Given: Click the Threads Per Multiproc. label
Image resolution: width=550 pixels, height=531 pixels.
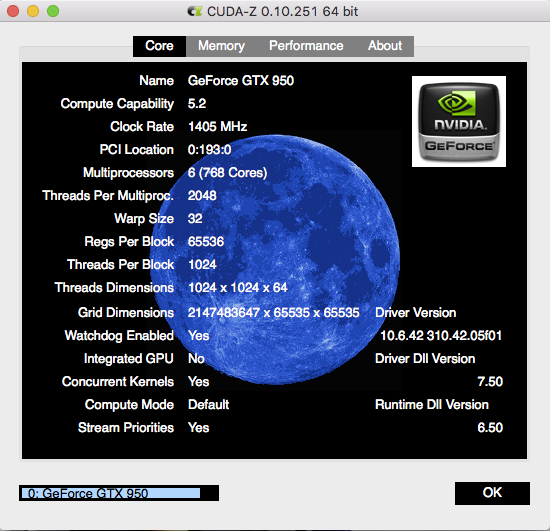Looking at the screenshot, I should (x=108, y=196).
